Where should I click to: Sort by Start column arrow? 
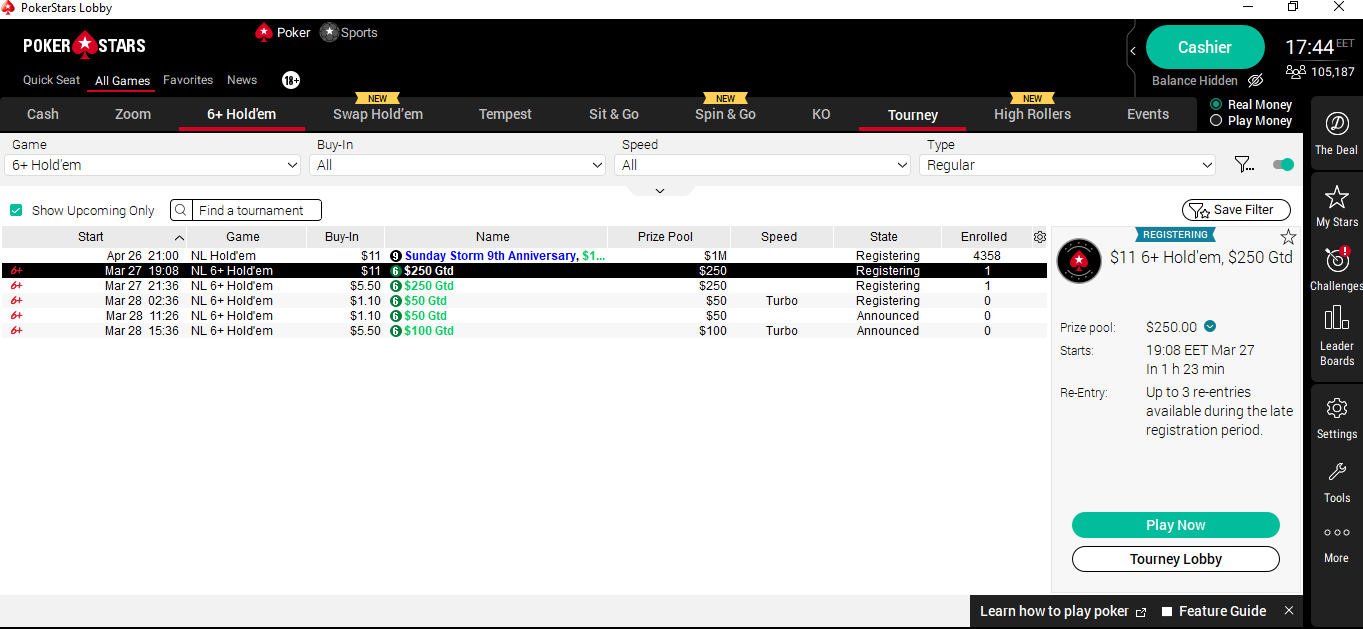[179, 237]
